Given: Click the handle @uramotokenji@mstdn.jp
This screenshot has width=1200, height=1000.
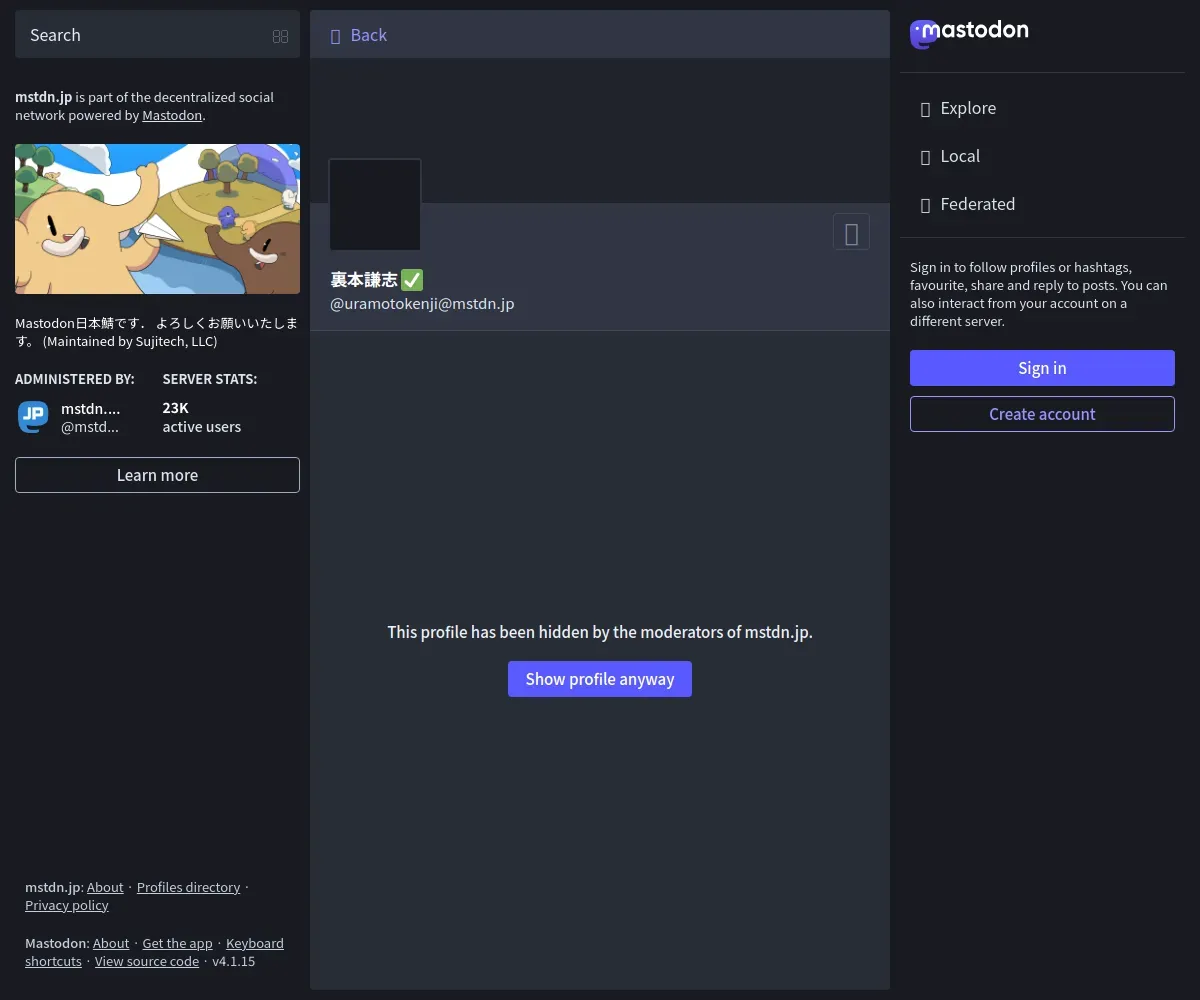Looking at the screenshot, I should [422, 303].
